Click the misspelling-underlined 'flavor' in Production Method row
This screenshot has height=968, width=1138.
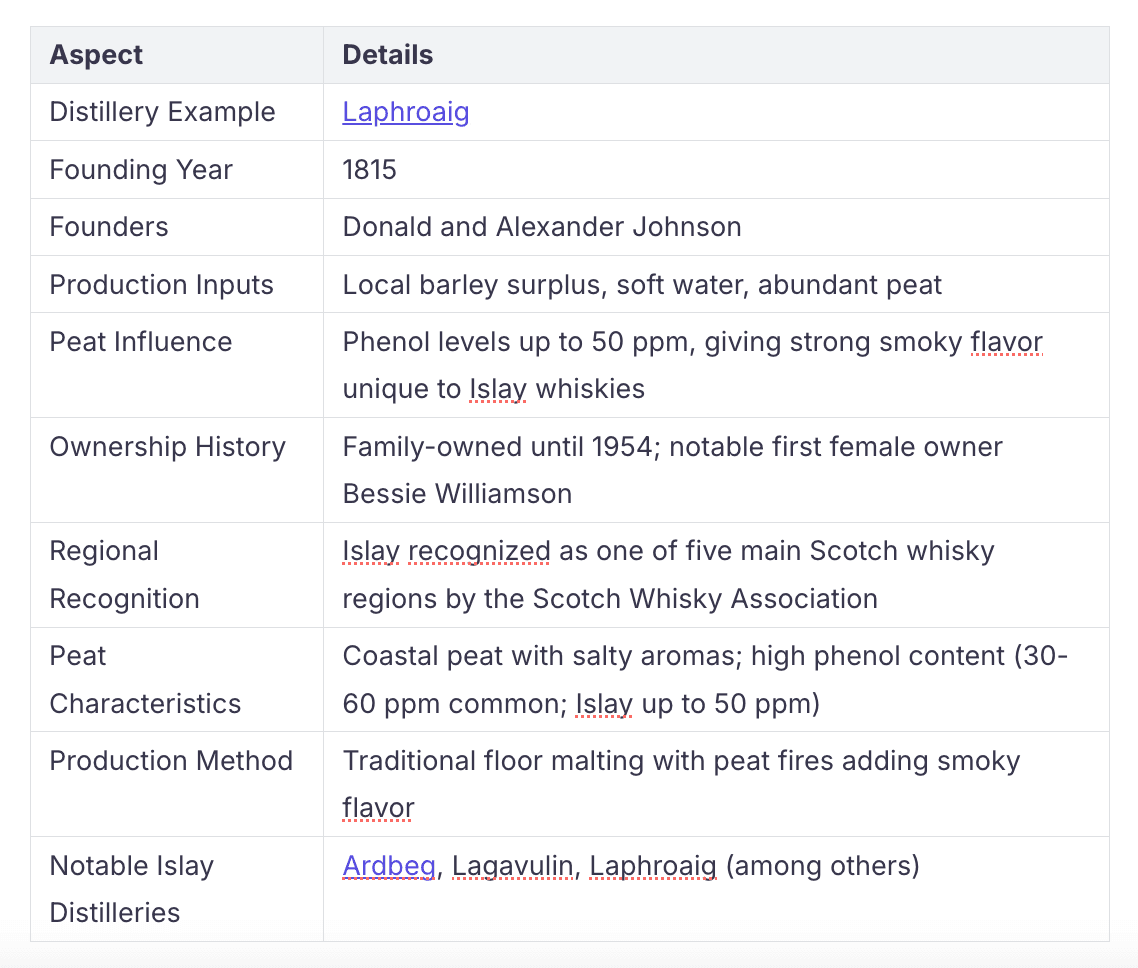[378, 808]
